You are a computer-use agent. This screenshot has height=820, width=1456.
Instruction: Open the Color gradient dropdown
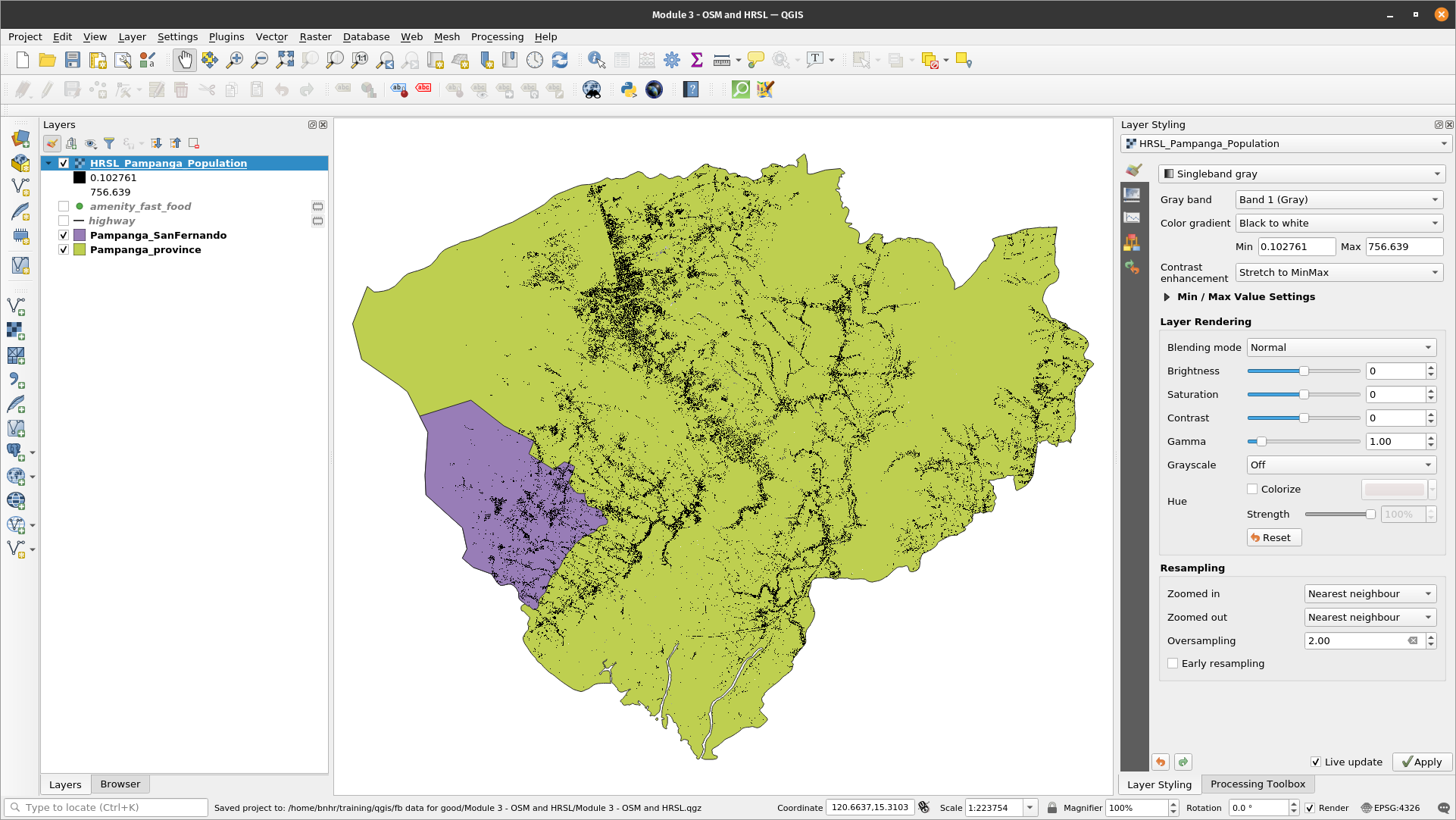coord(1339,223)
